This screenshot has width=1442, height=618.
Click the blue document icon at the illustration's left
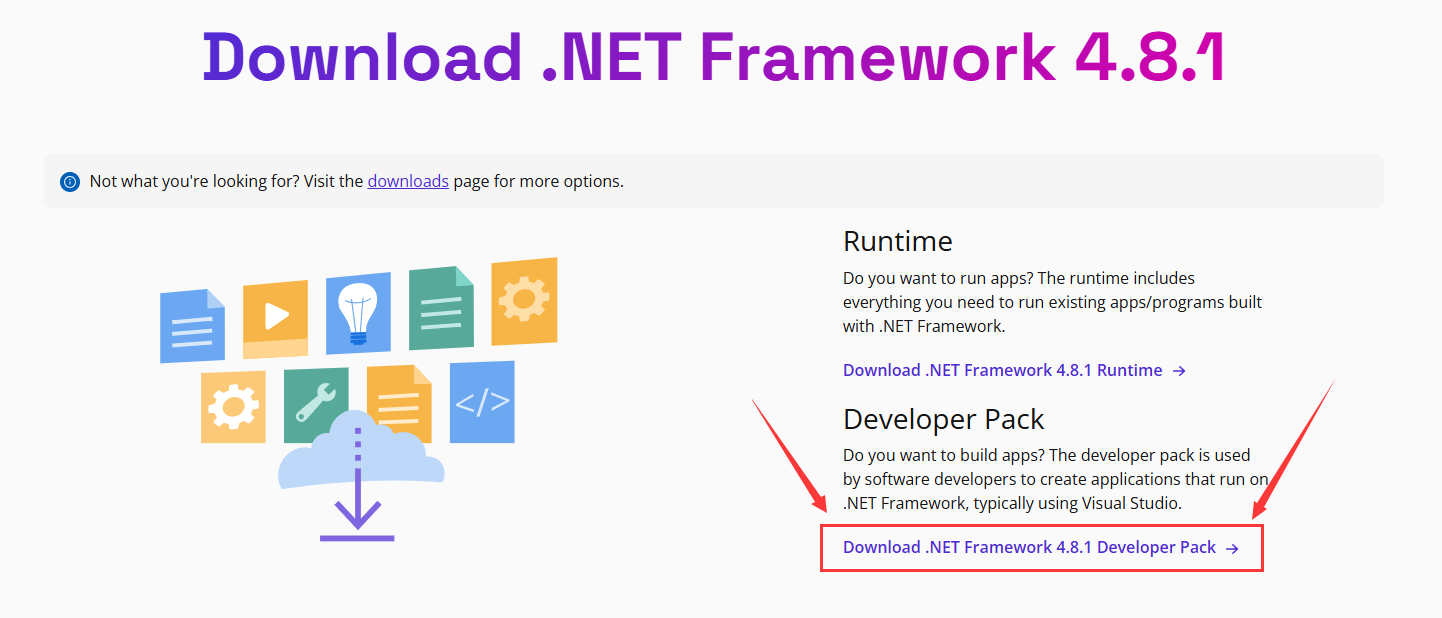pyautogui.click(x=192, y=326)
